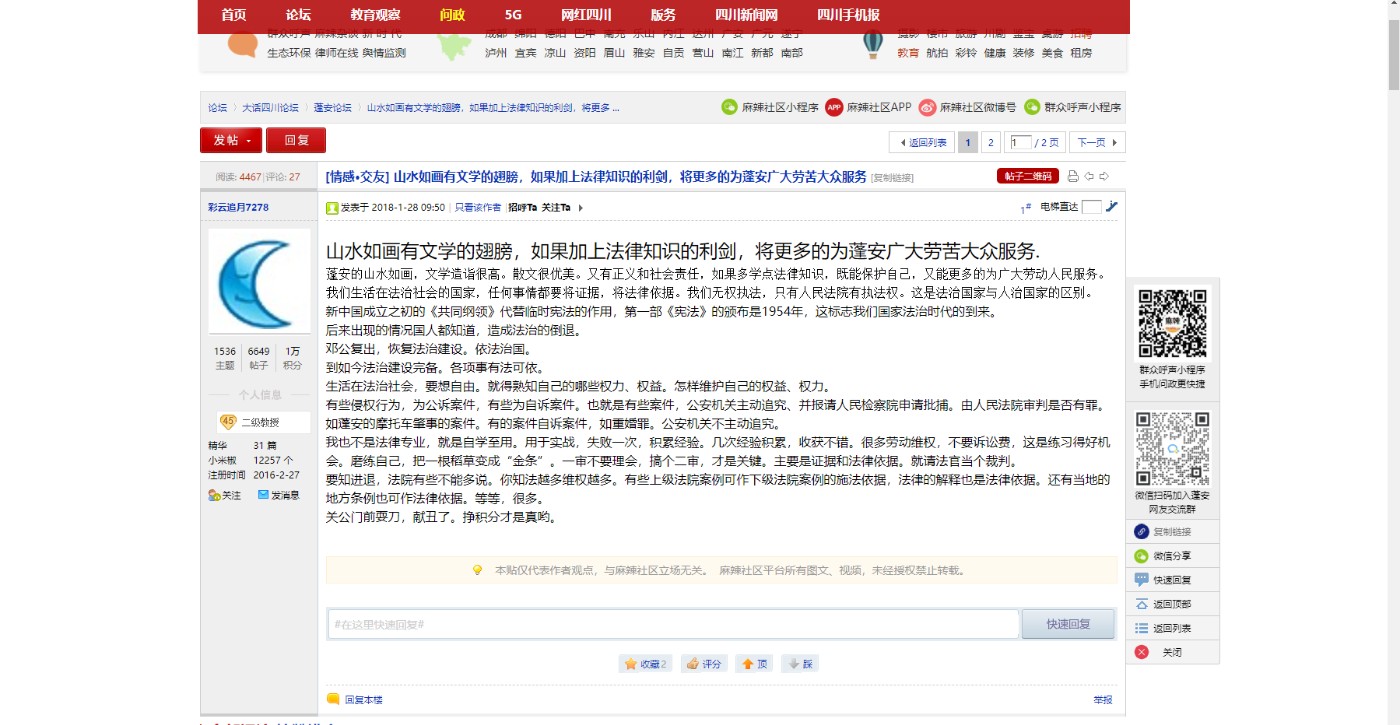
Task: Click the 电梯直达 jump-to-floor icon
Action: (1112, 207)
